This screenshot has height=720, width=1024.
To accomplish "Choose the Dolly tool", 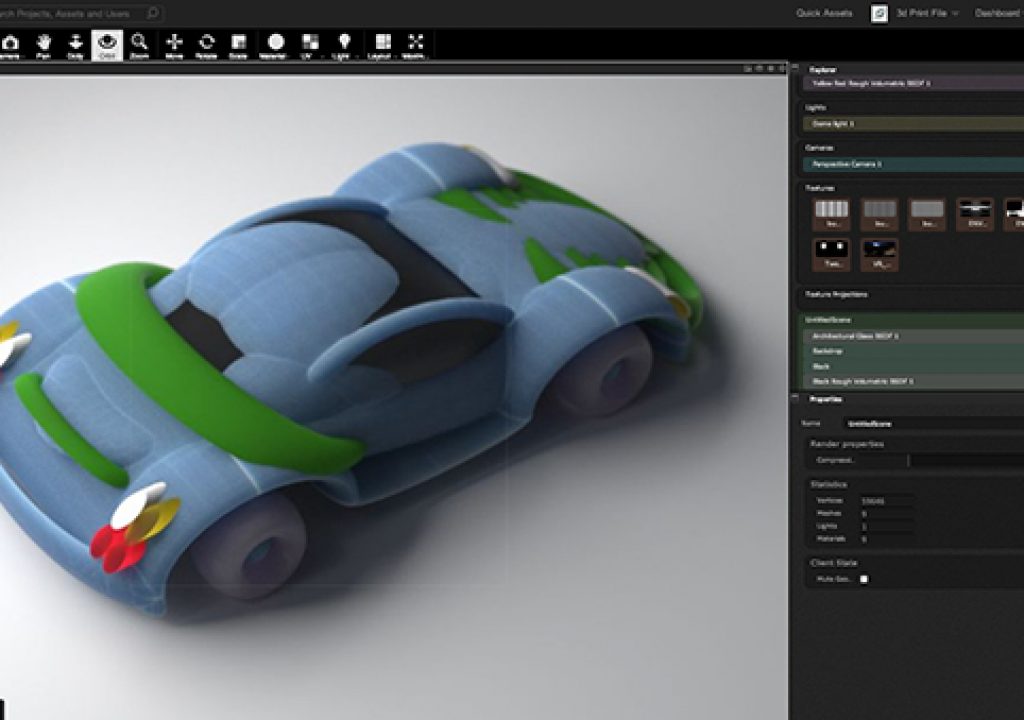I will pyautogui.click(x=75, y=46).
